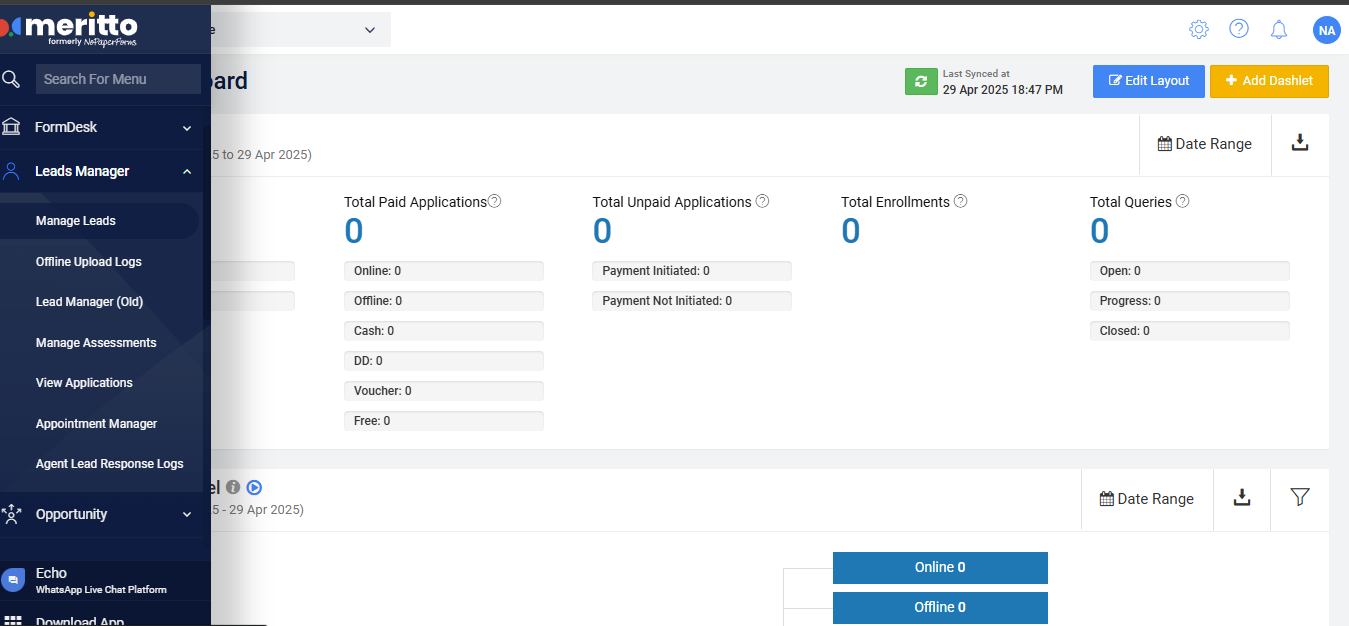Click the help question mark icon
Viewport: 1349px width, 626px height.
pos(1238,29)
